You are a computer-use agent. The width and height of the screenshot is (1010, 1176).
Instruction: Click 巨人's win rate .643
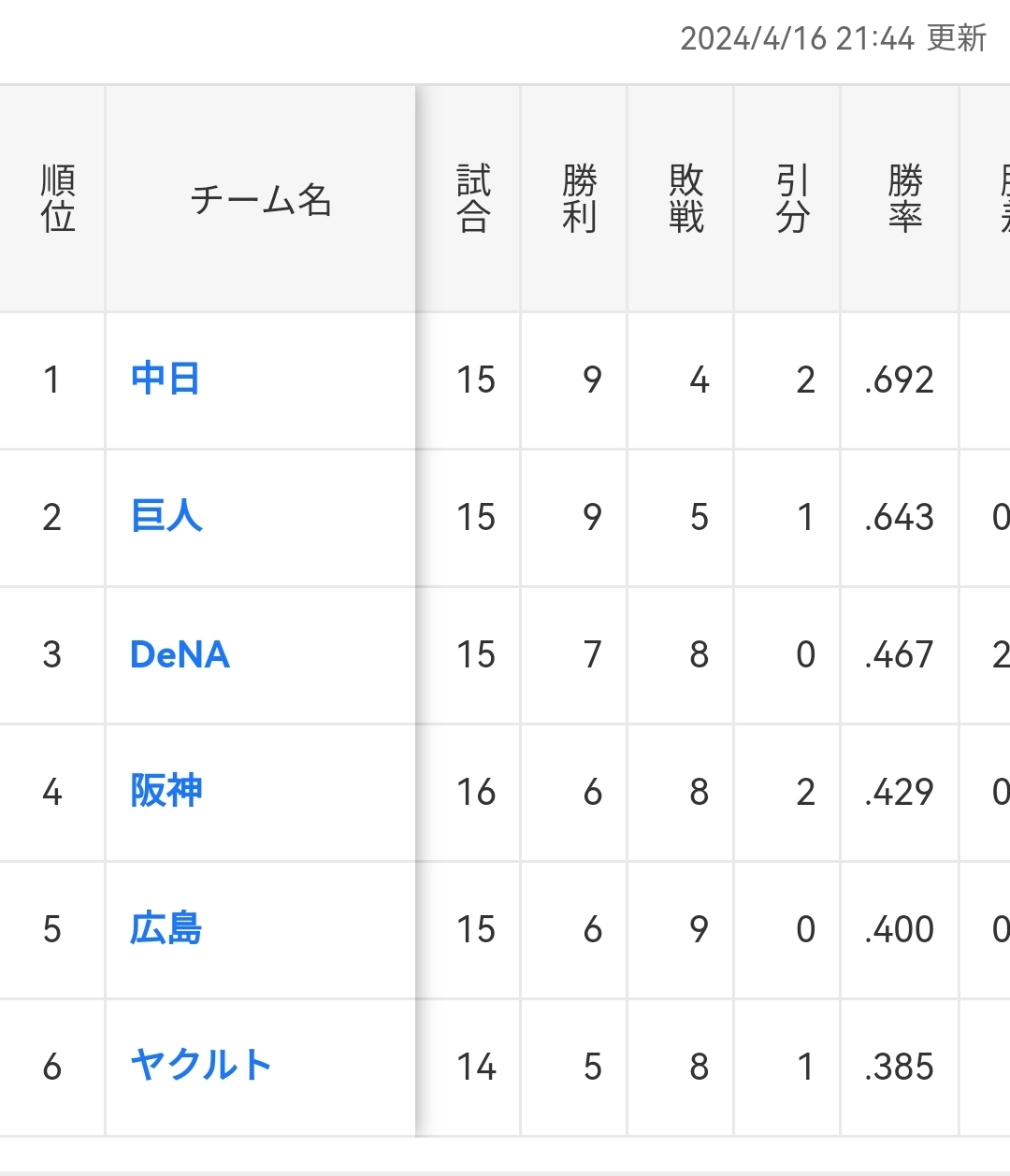[899, 518]
